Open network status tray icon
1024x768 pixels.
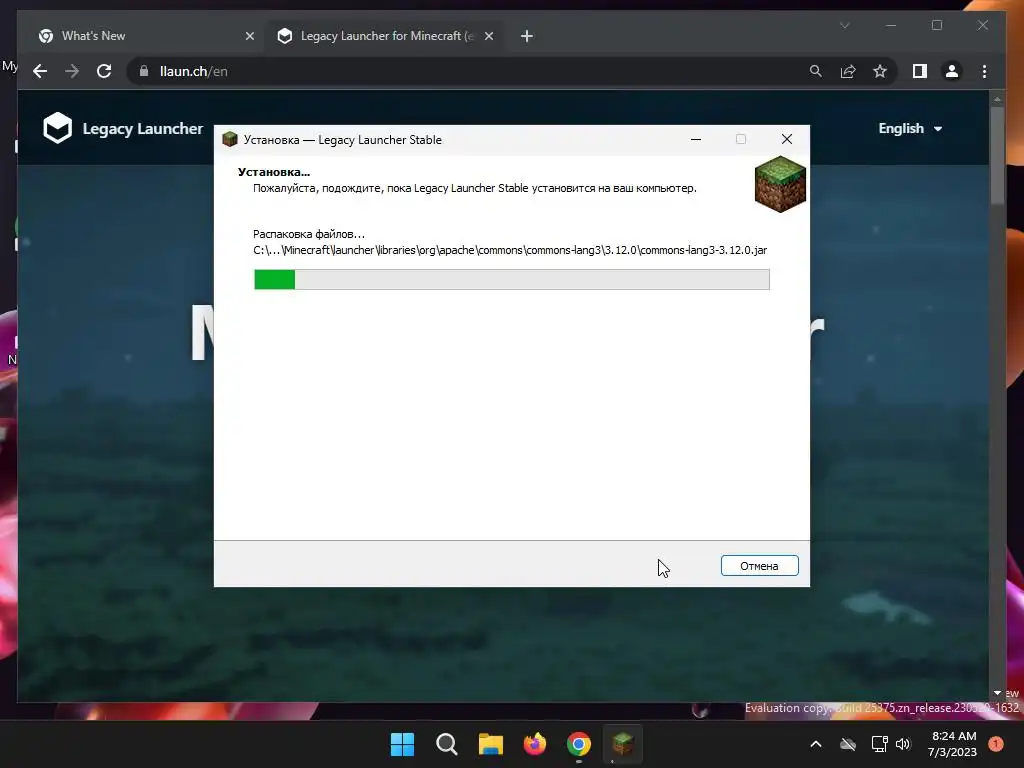(879, 744)
